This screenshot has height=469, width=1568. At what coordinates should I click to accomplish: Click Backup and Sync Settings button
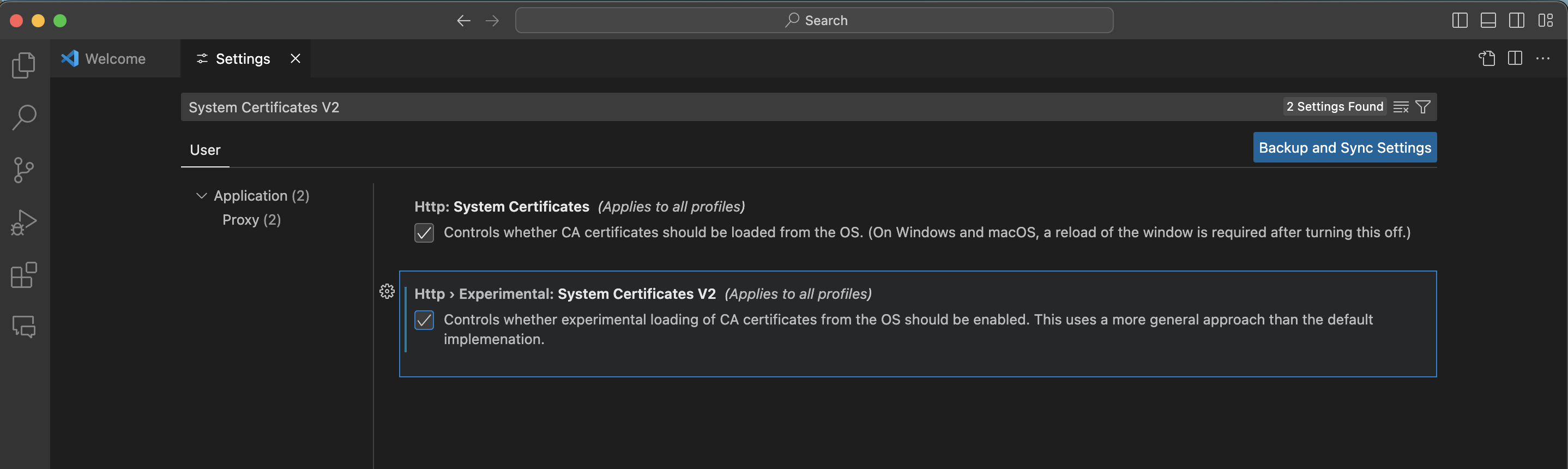click(1344, 147)
